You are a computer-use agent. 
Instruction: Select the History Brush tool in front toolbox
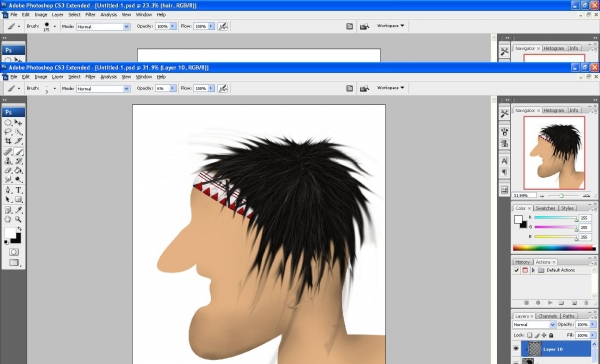coord(18,161)
